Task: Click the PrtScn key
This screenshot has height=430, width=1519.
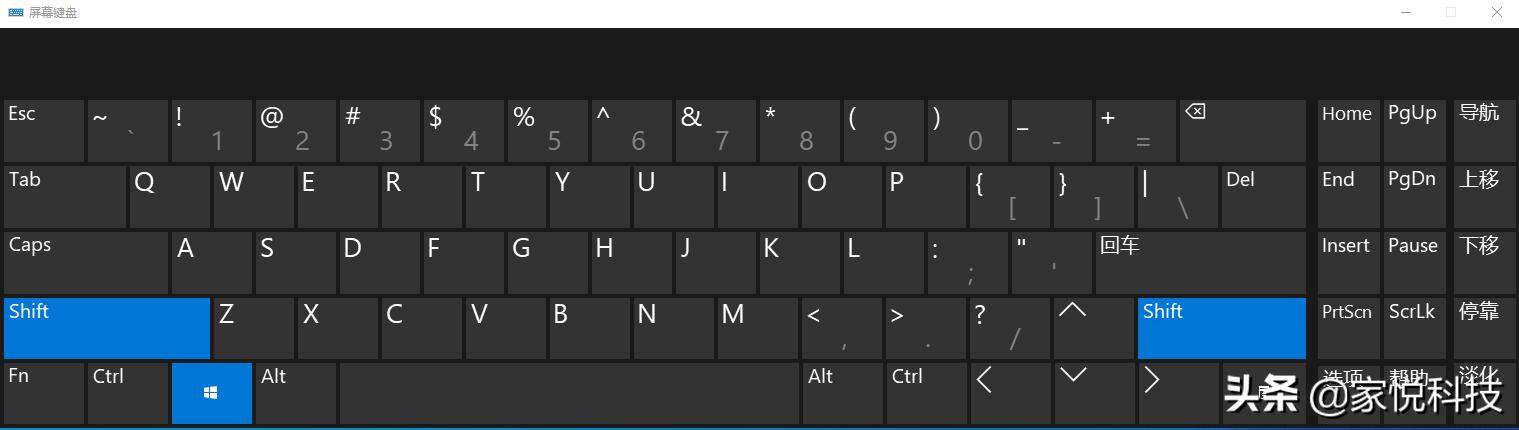Action: (1347, 328)
